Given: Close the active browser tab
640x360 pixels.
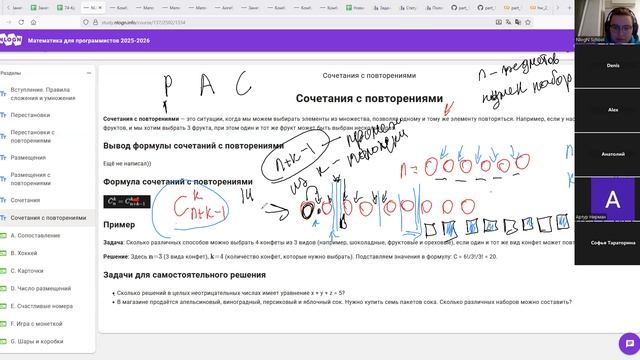Looking at the screenshot, I should click(x=100, y=8).
